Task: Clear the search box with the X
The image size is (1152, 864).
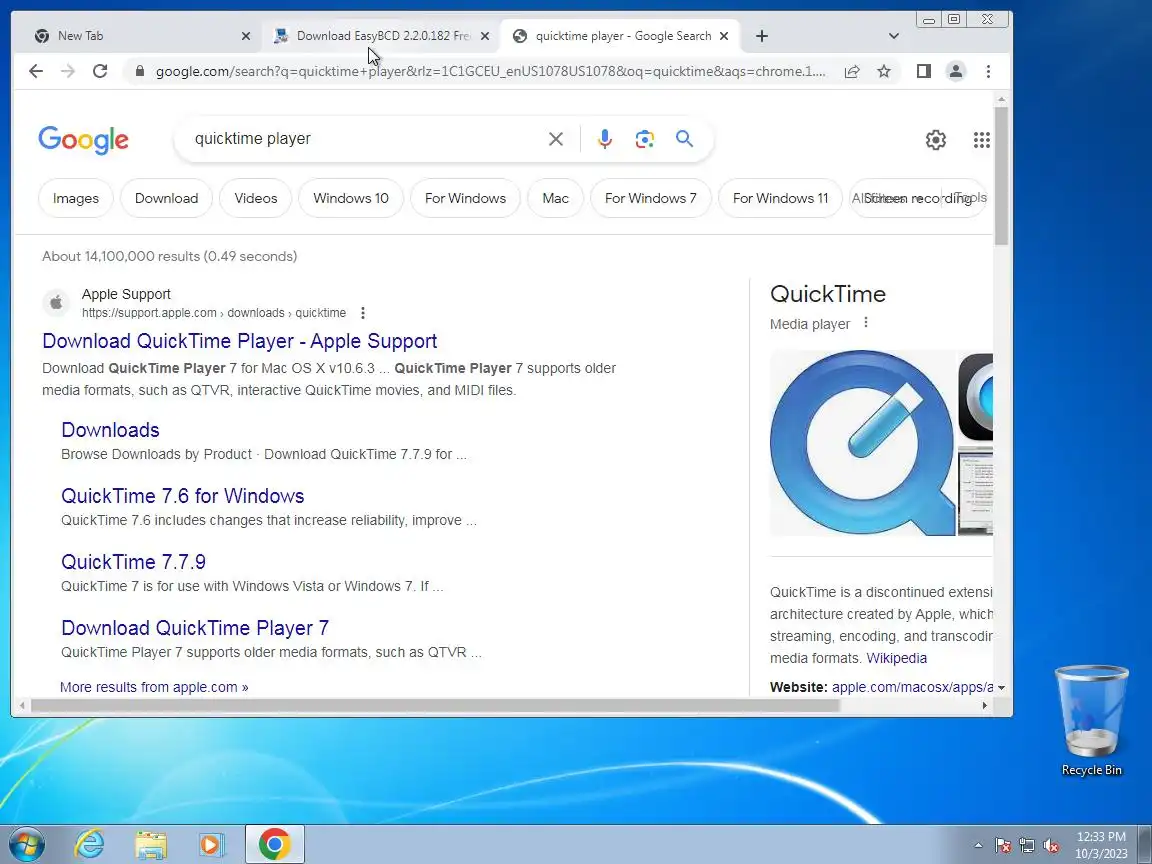Action: (x=556, y=139)
